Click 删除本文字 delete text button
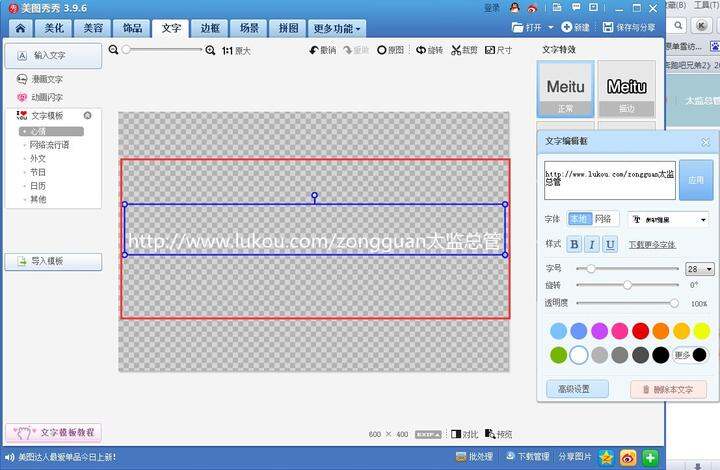Image resolution: width=720 pixels, height=470 pixels. point(668,390)
